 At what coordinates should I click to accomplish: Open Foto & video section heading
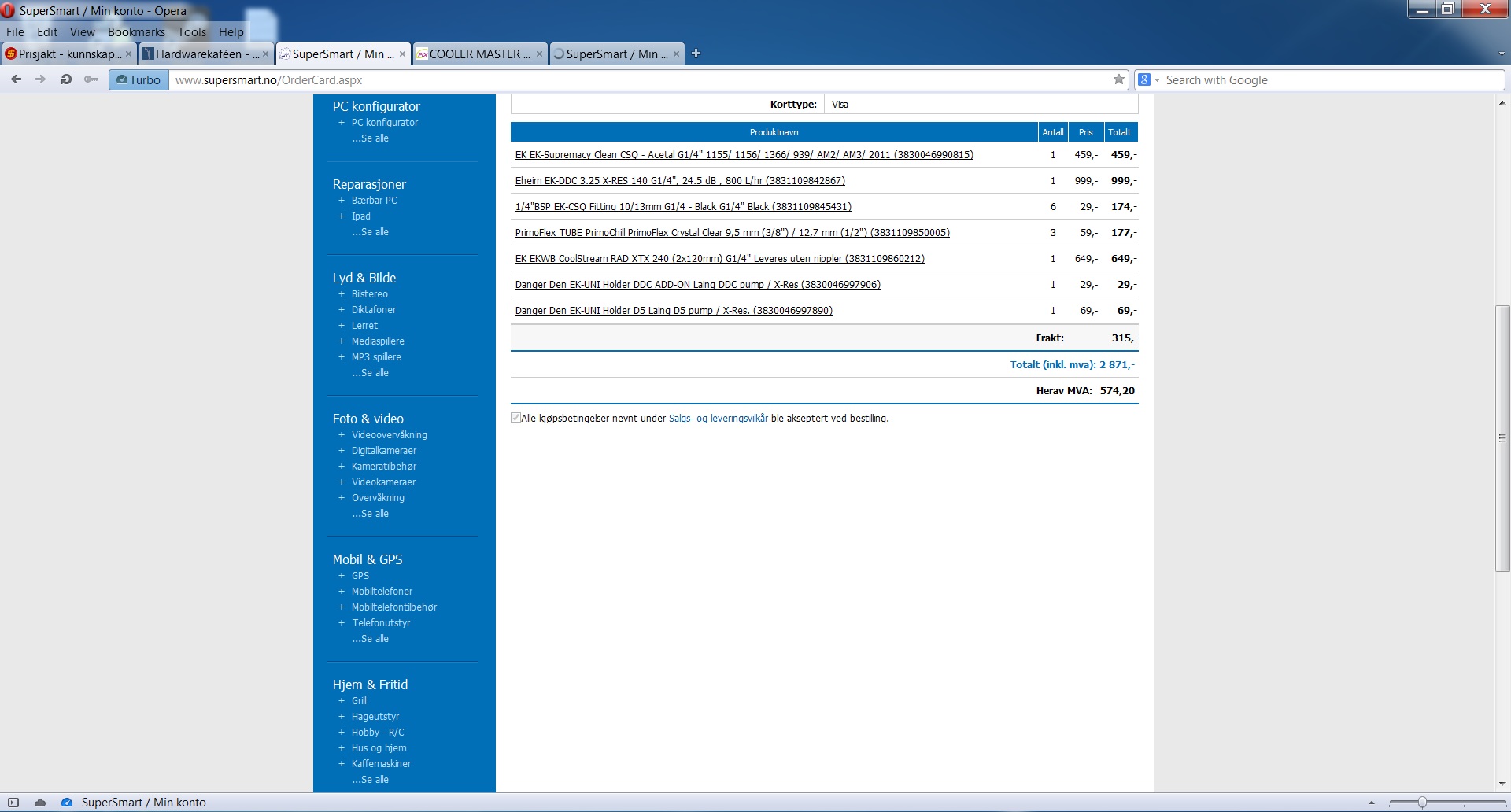(368, 419)
